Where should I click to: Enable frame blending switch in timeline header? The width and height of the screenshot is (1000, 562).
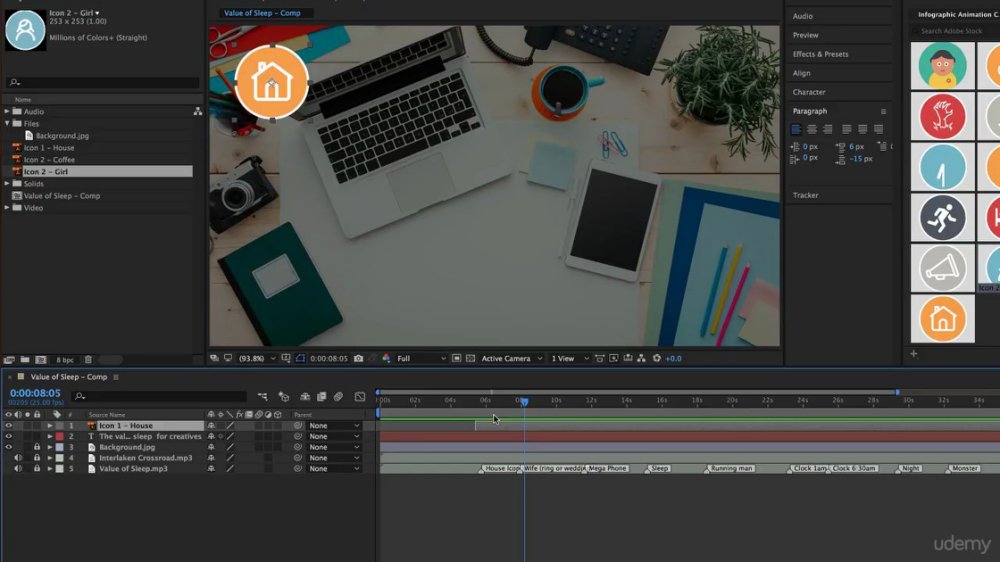322,397
